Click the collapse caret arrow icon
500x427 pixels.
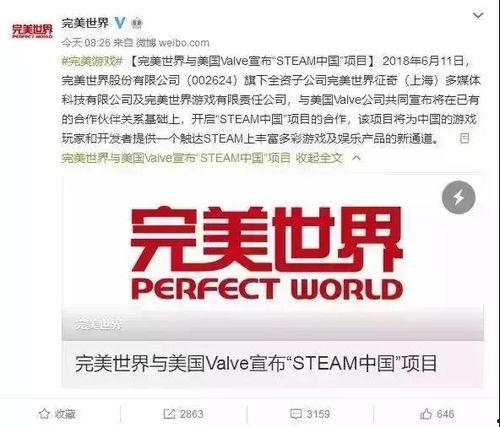coord(356,157)
